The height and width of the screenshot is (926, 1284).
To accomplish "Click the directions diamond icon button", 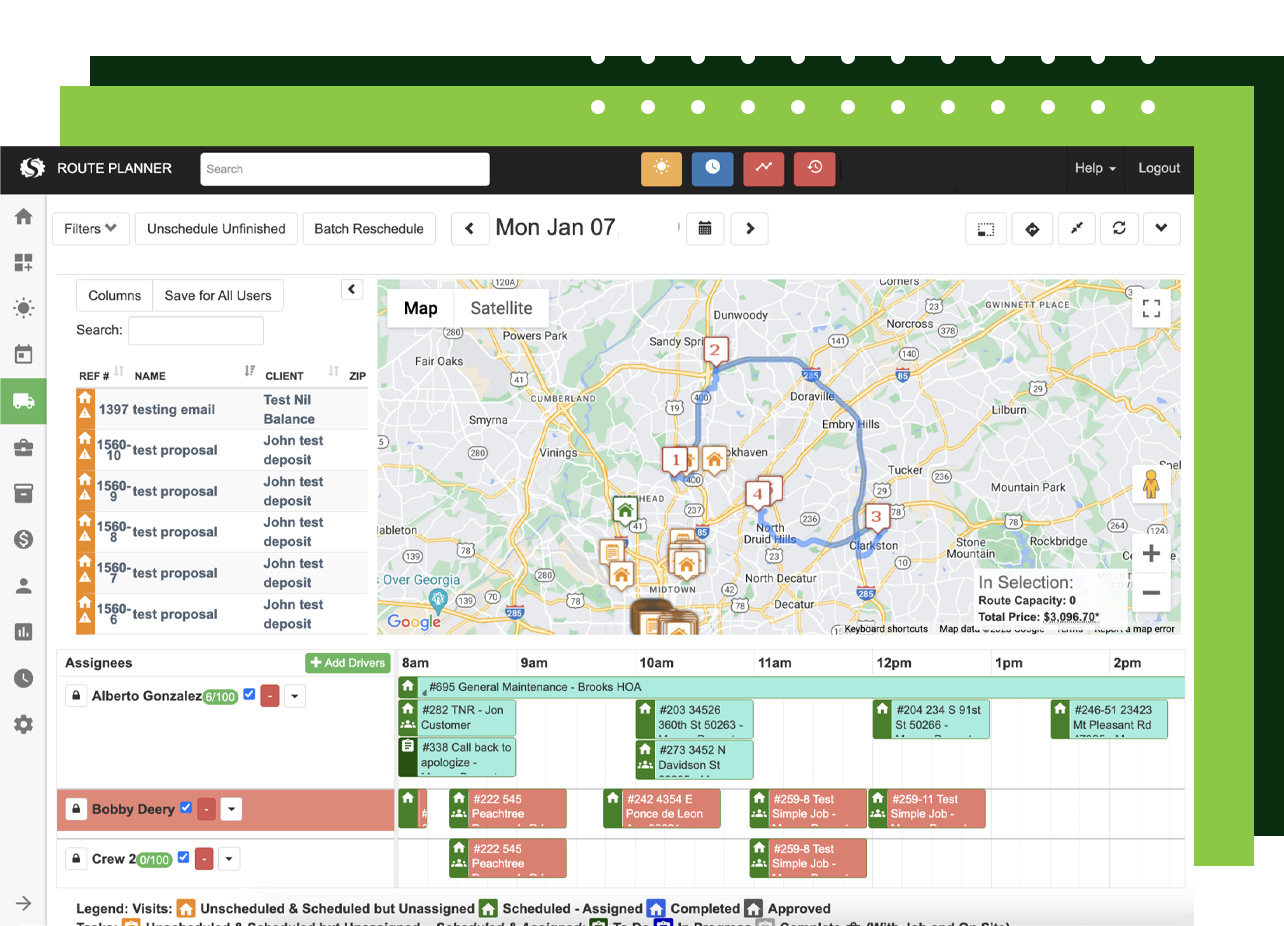I will click(x=1032, y=228).
